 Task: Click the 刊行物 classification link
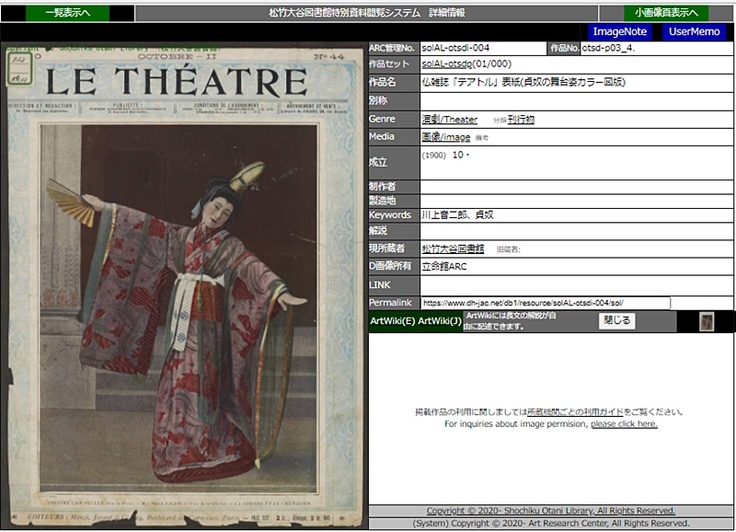521,119
